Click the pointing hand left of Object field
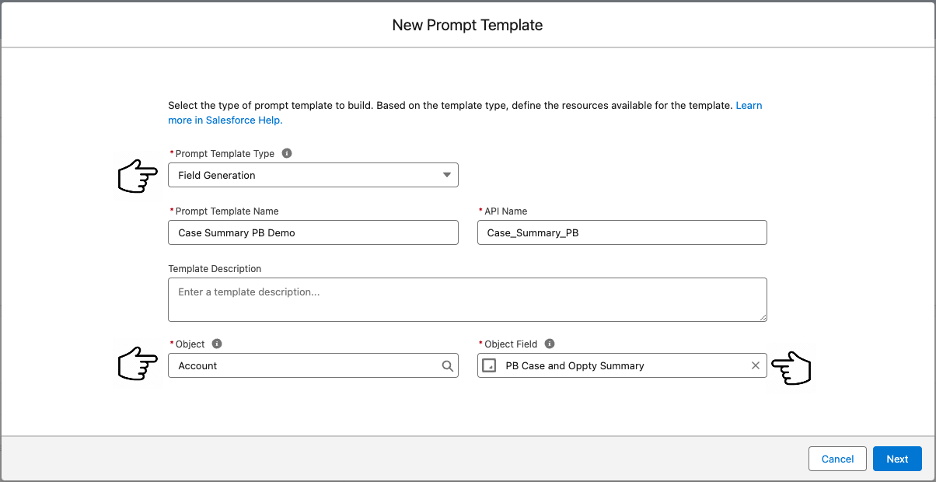This screenshot has width=936, height=482. pos(137,364)
